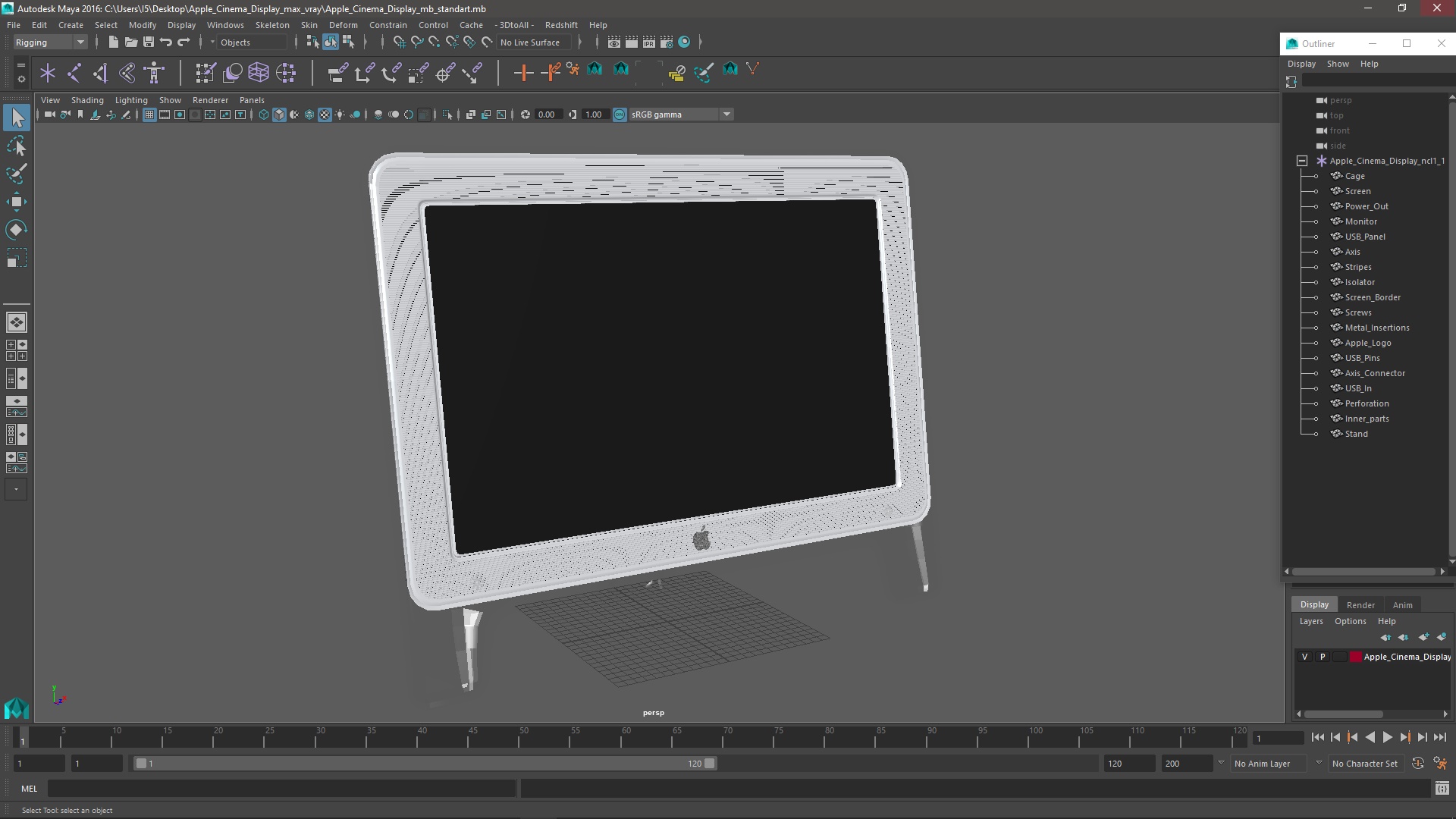Pick the Scale tool in toolbox
The height and width of the screenshot is (819, 1456).
17,258
